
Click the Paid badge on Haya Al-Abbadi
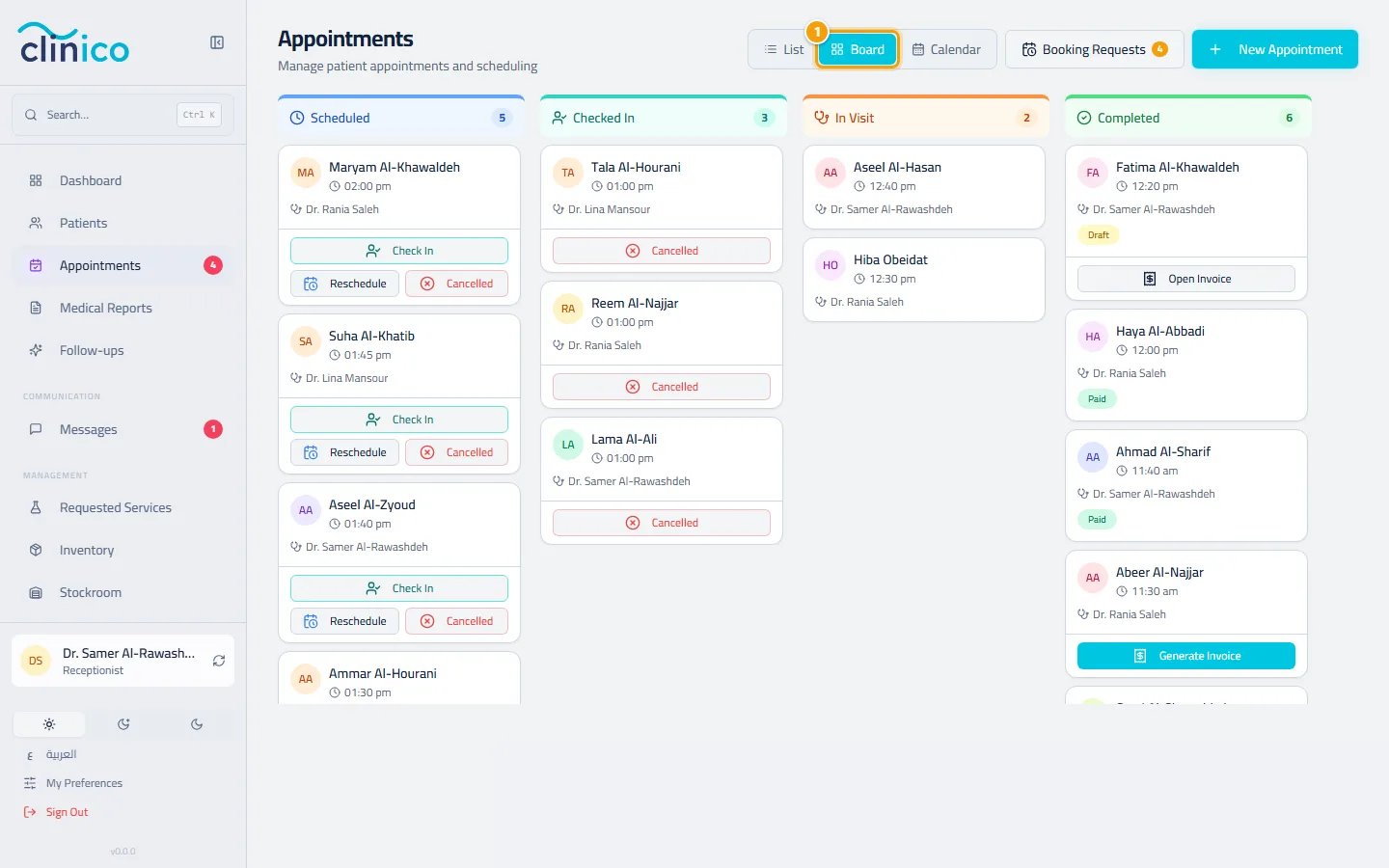pos(1098,398)
